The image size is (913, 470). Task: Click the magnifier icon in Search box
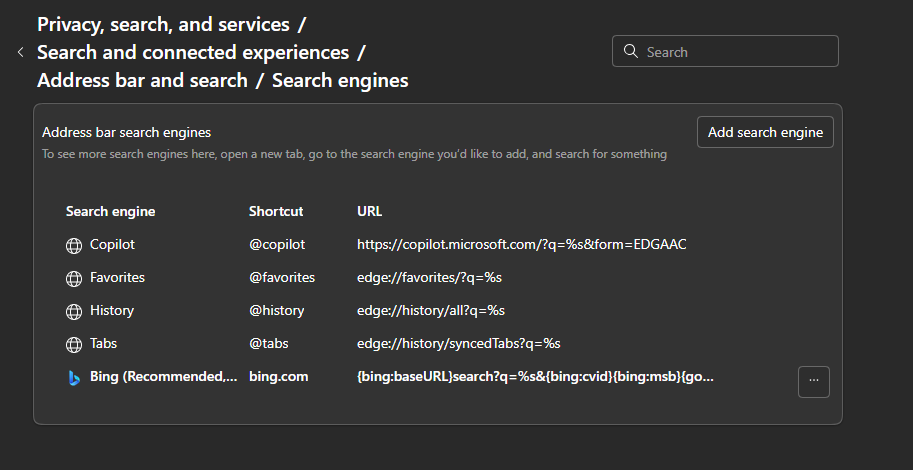coord(630,51)
